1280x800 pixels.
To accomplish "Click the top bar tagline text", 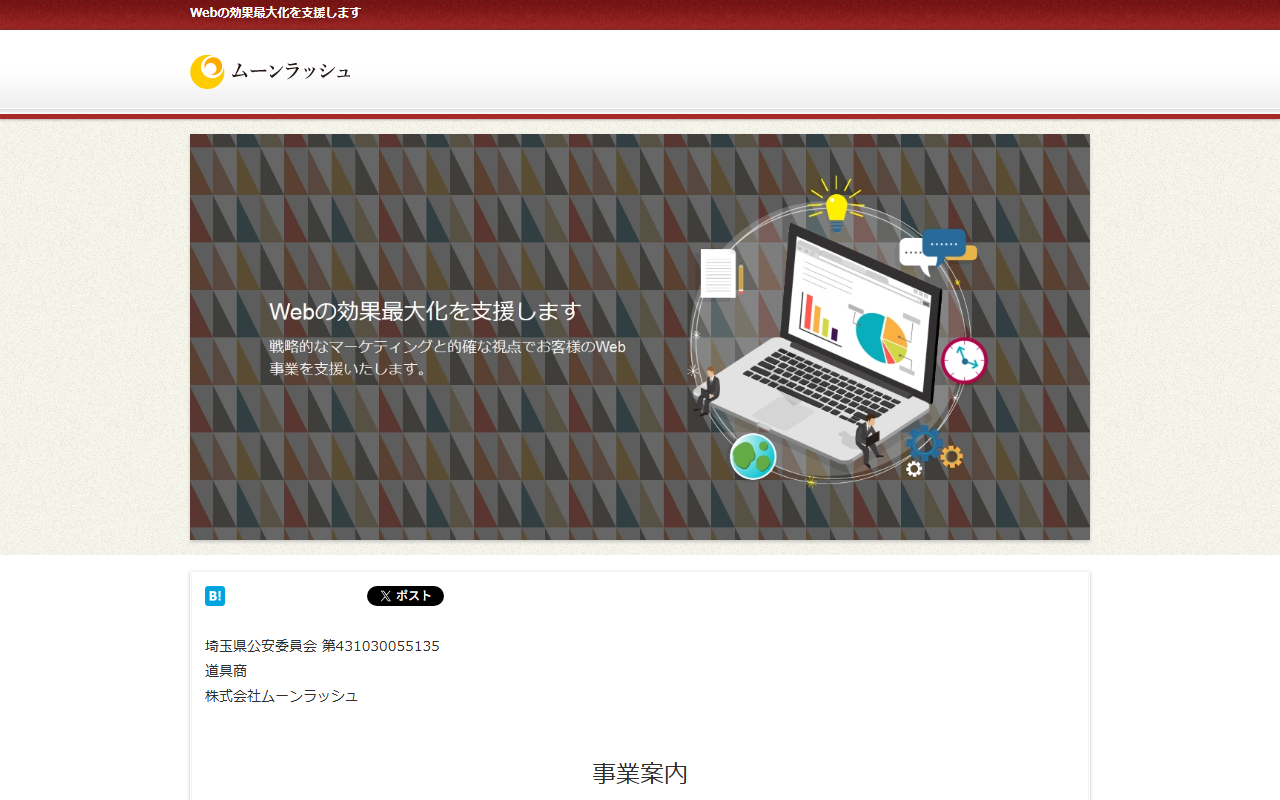I will 275,13.
